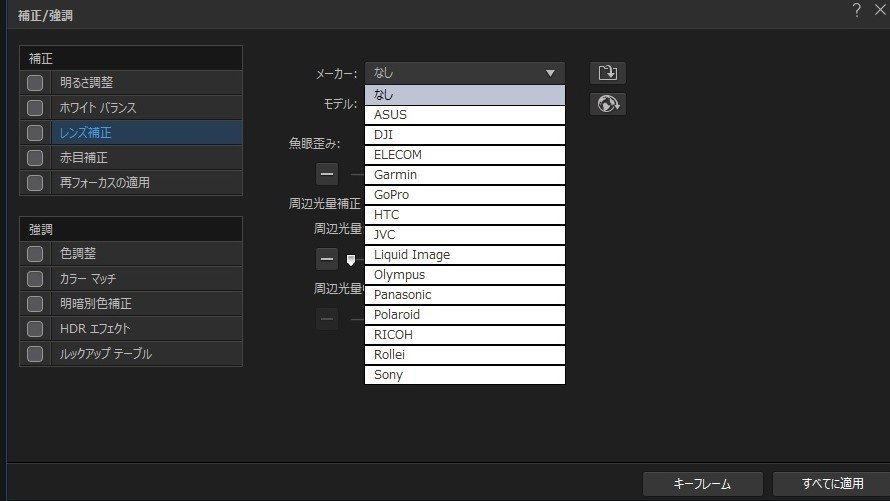Screen dimensions: 890x501
Task: Enable the ホワイト バランス checkbox
Action: pyautogui.click(x=35, y=108)
